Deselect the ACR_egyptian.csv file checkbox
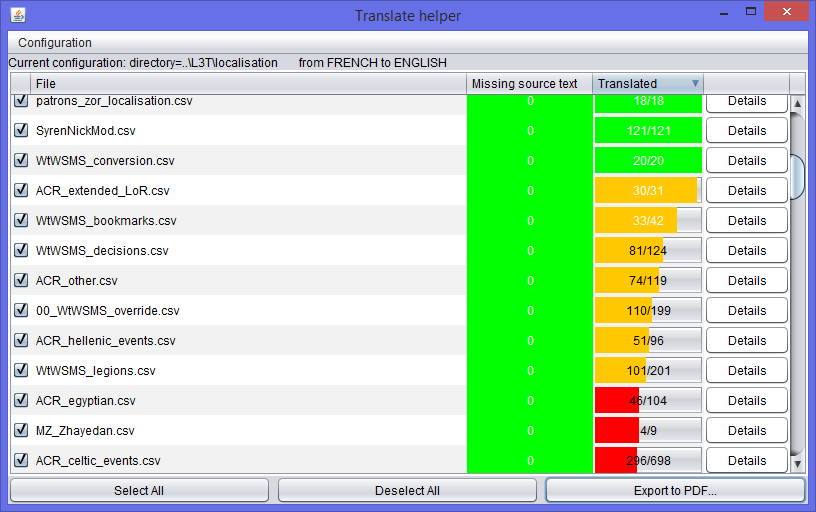 tap(20, 401)
